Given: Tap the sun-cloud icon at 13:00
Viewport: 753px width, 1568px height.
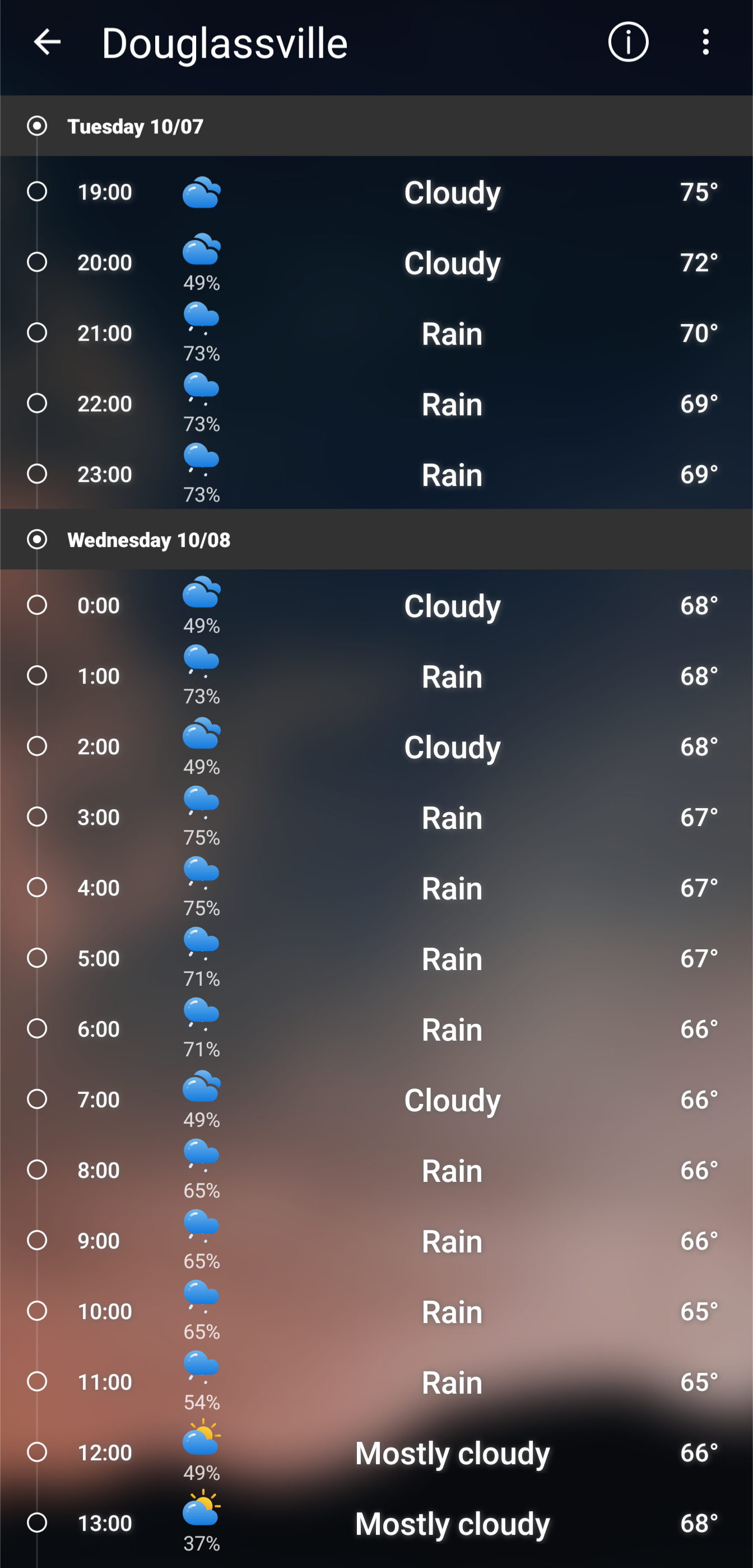Looking at the screenshot, I should [202, 1509].
